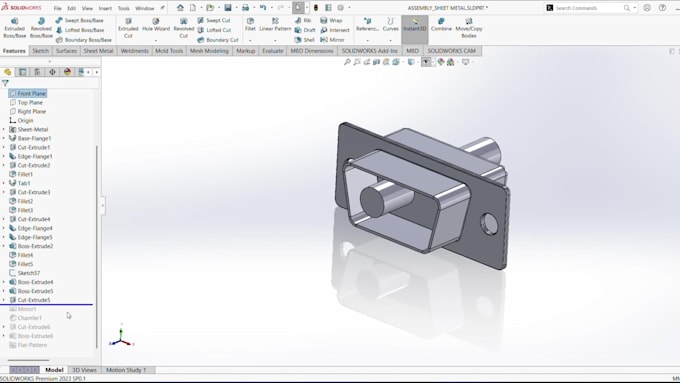The image size is (680, 383).
Task: Select the Wrap tool
Action: (331, 20)
